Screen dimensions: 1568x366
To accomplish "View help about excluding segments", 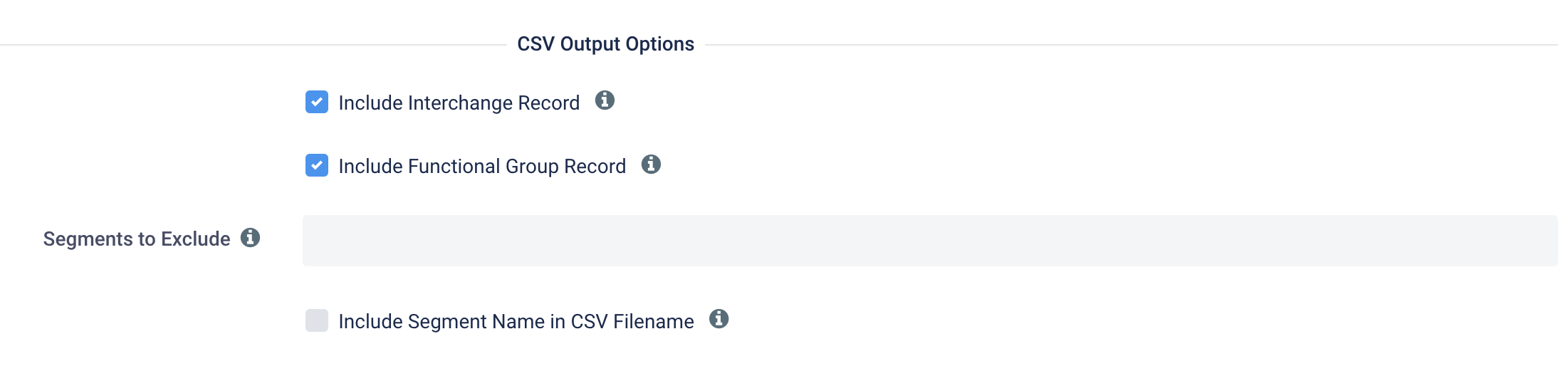I will pyautogui.click(x=250, y=237).
